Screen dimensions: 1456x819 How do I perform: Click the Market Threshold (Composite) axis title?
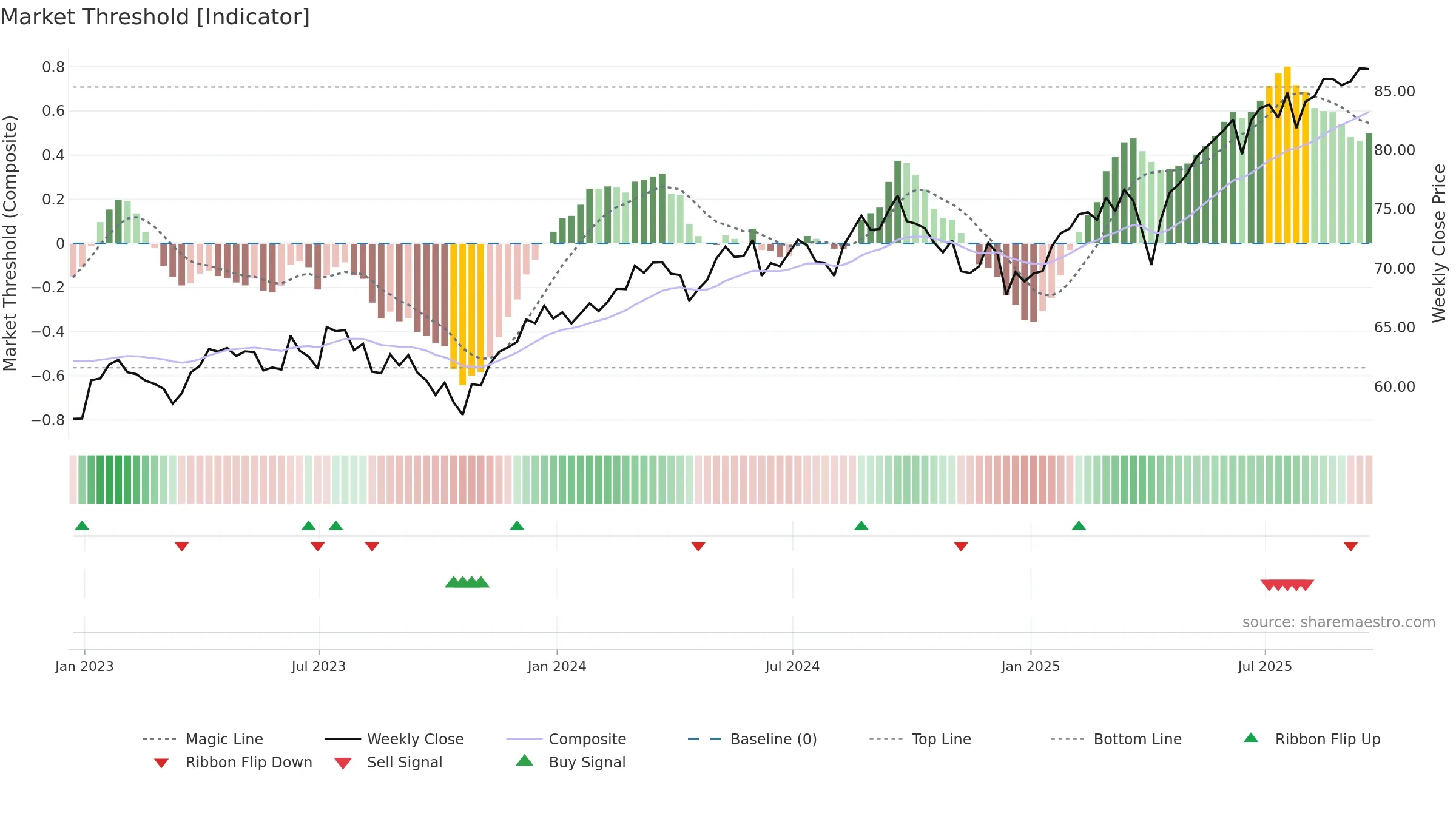(10, 243)
